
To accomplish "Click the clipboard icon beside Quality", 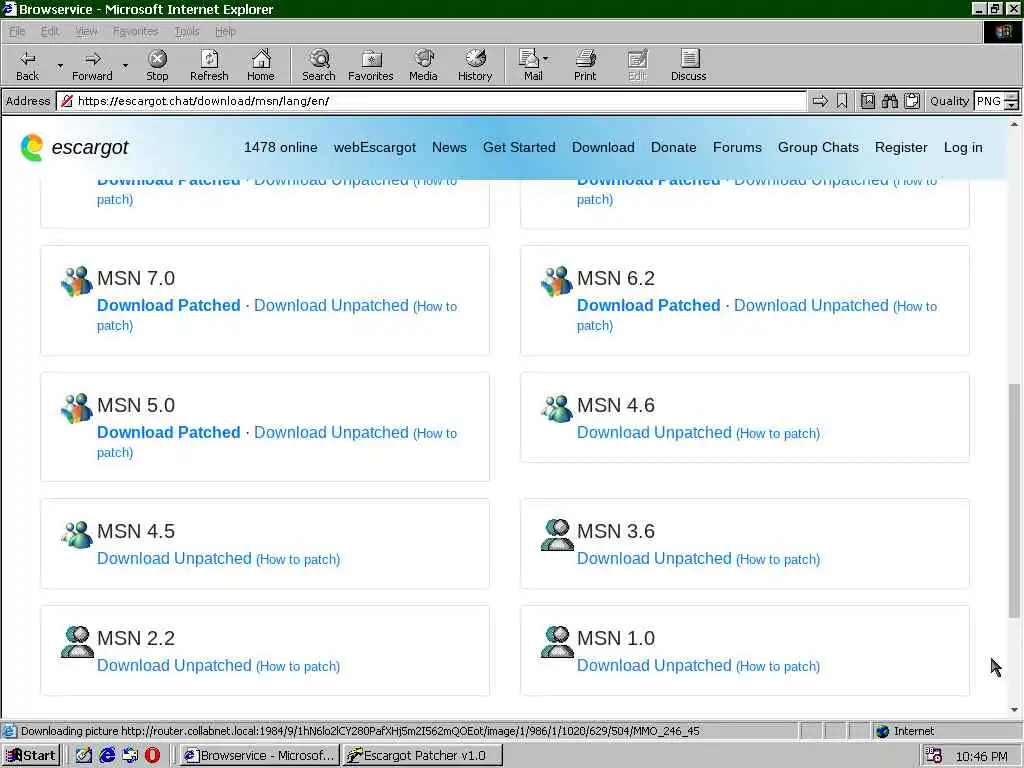I will (912, 101).
